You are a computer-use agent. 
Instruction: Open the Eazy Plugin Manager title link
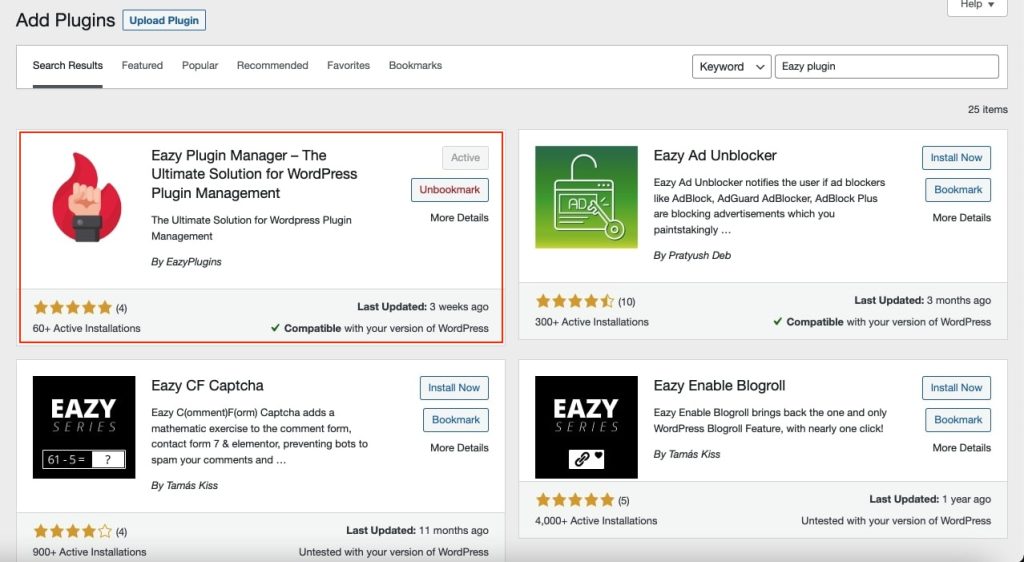[254, 174]
